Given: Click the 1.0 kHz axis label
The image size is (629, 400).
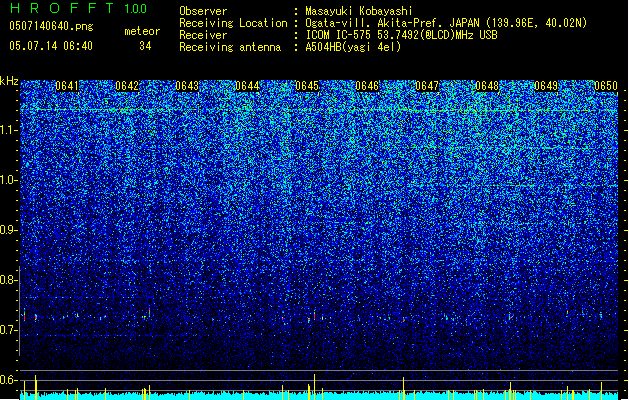Looking at the screenshot, I should pyautogui.click(x=8, y=180).
